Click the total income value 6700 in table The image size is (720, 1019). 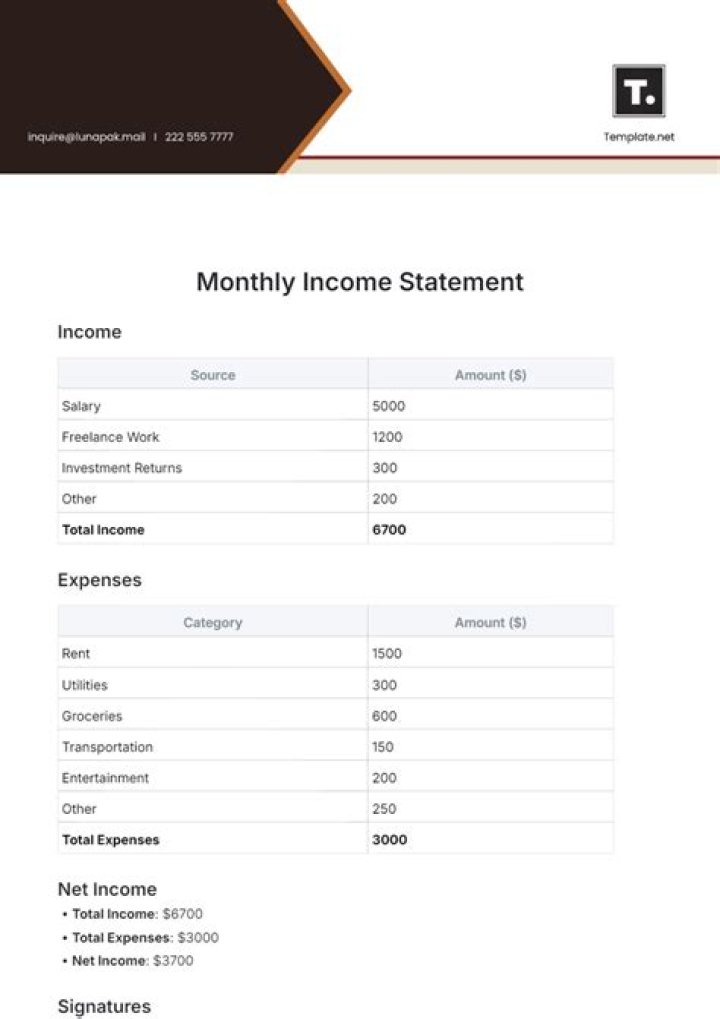[389, 530]
